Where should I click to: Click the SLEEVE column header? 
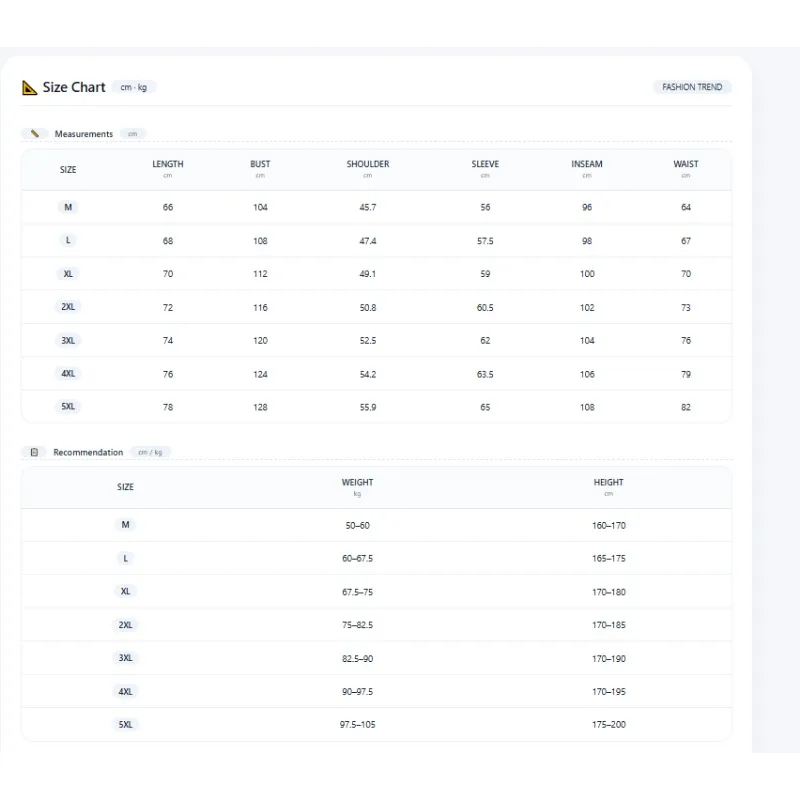tap(485, 164)
